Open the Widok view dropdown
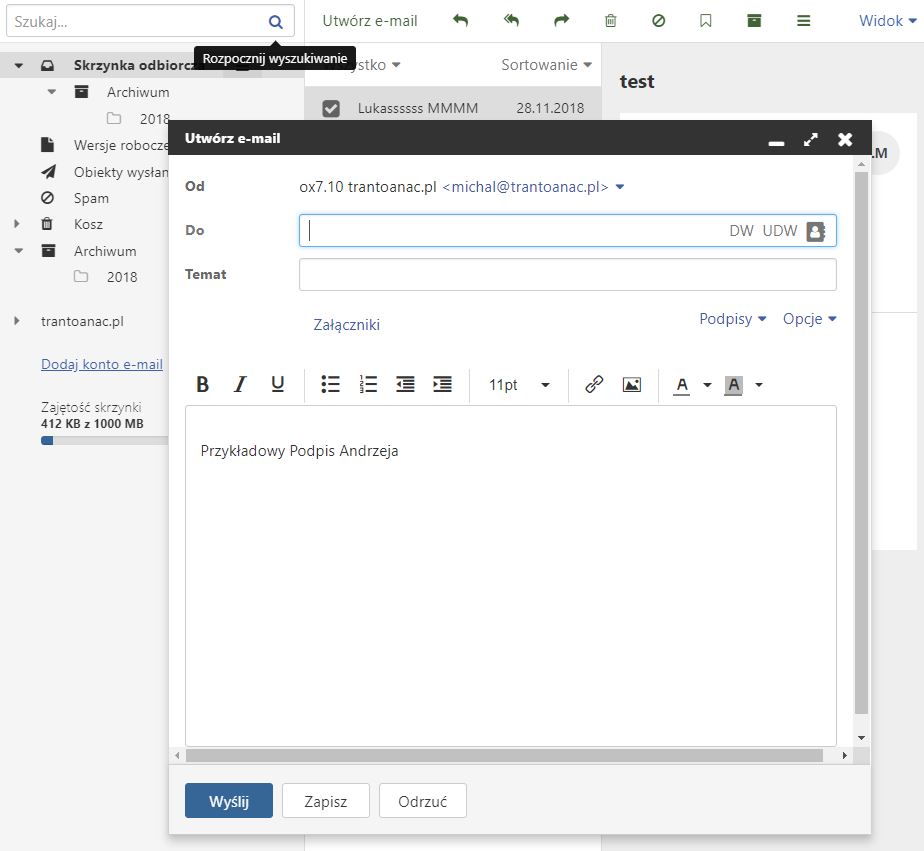This screenshot has height=851, width=924. coord(887,21)
